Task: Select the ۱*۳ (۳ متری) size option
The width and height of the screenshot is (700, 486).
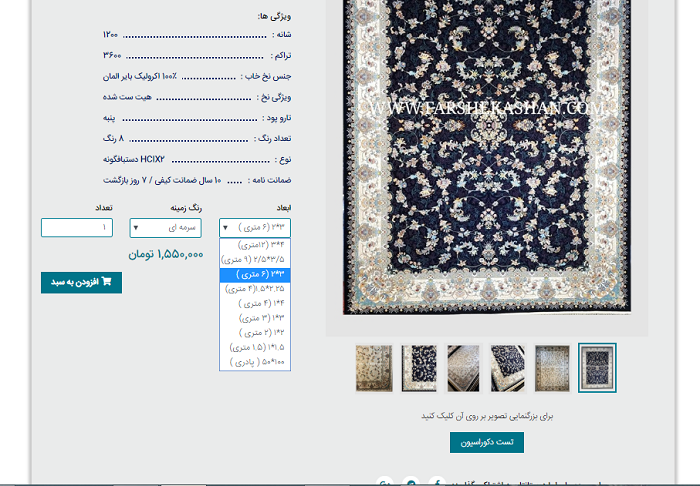Action: pos(255,318)
